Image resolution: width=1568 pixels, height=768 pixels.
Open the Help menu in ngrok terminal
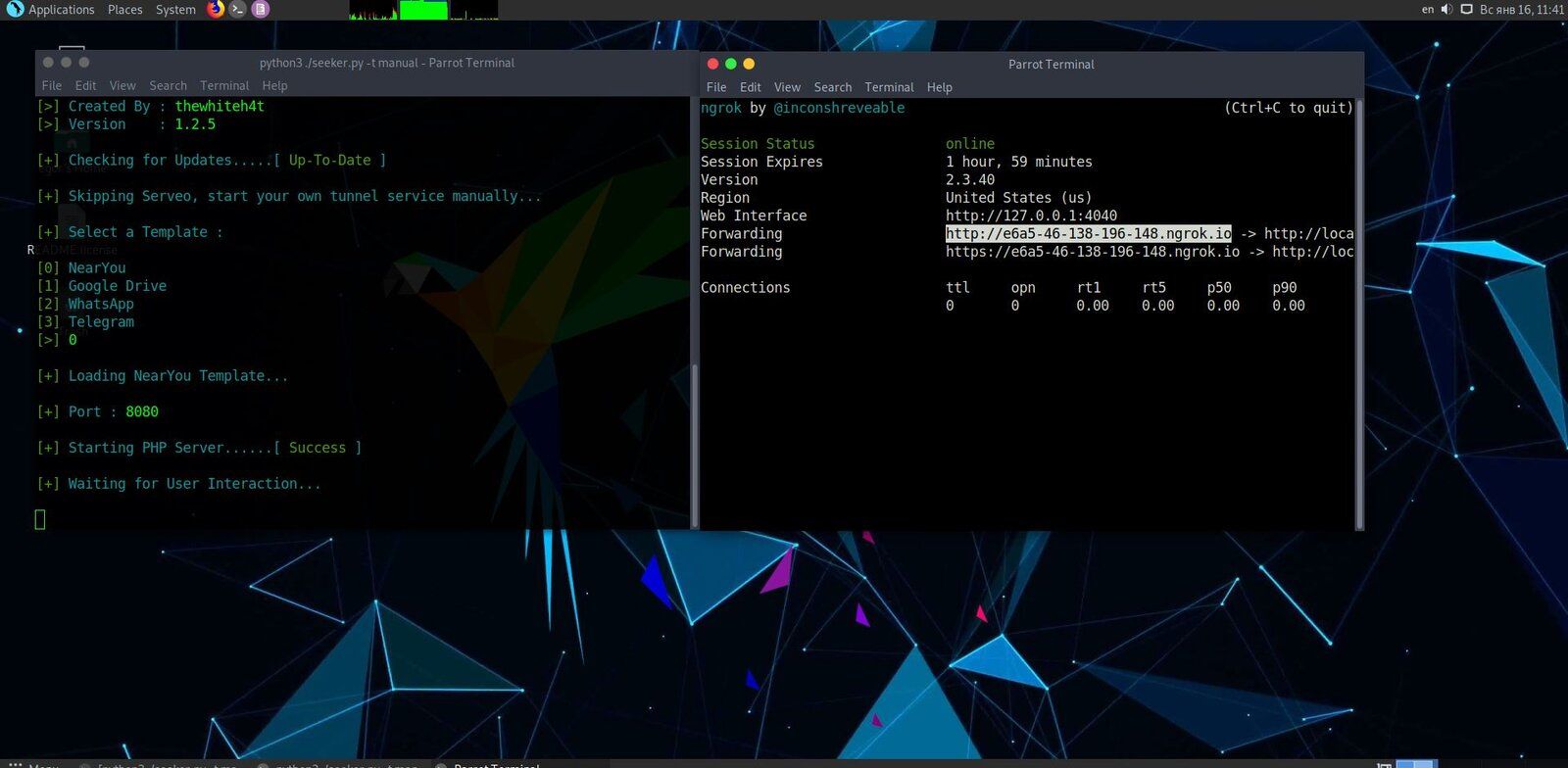click(939, 87)
